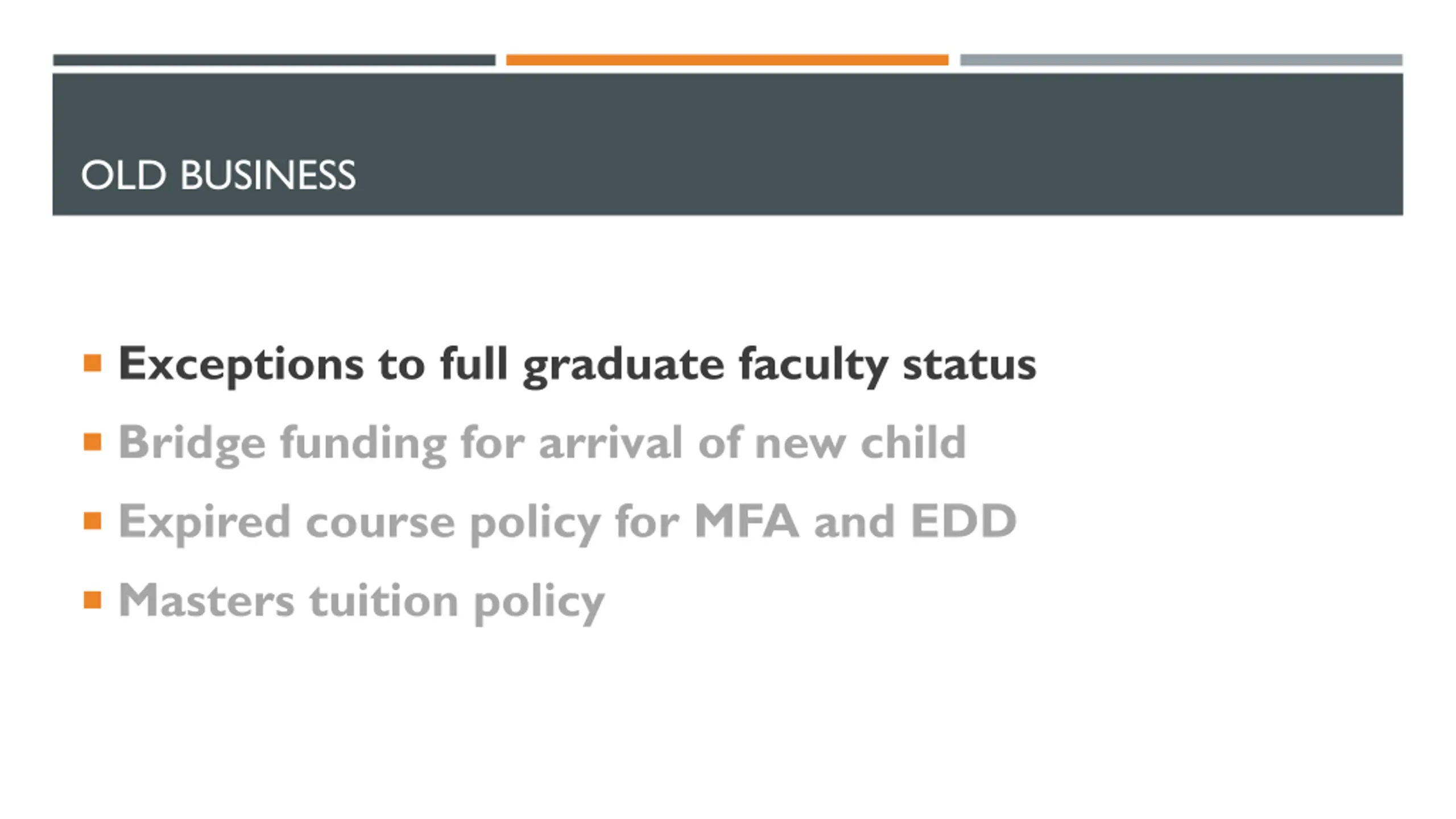Click the OLD BUSINESS slide title
Screen dimensions: 1456x819
(x=218, y=175)
